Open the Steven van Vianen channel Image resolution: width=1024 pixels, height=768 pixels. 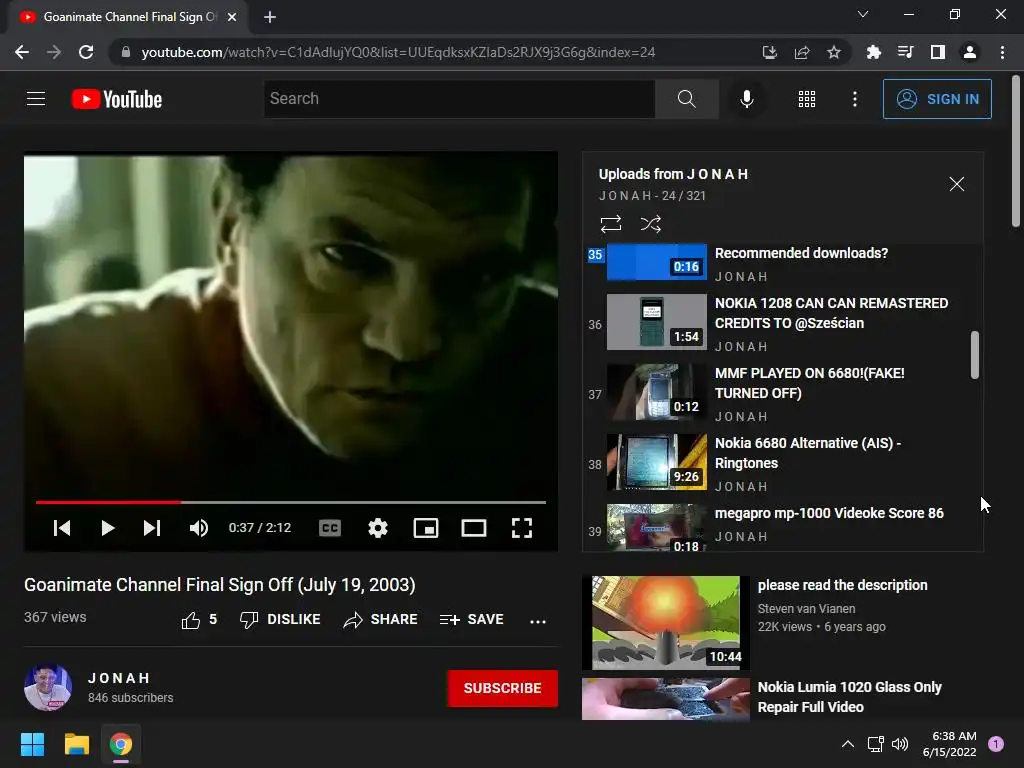(806, 609)
